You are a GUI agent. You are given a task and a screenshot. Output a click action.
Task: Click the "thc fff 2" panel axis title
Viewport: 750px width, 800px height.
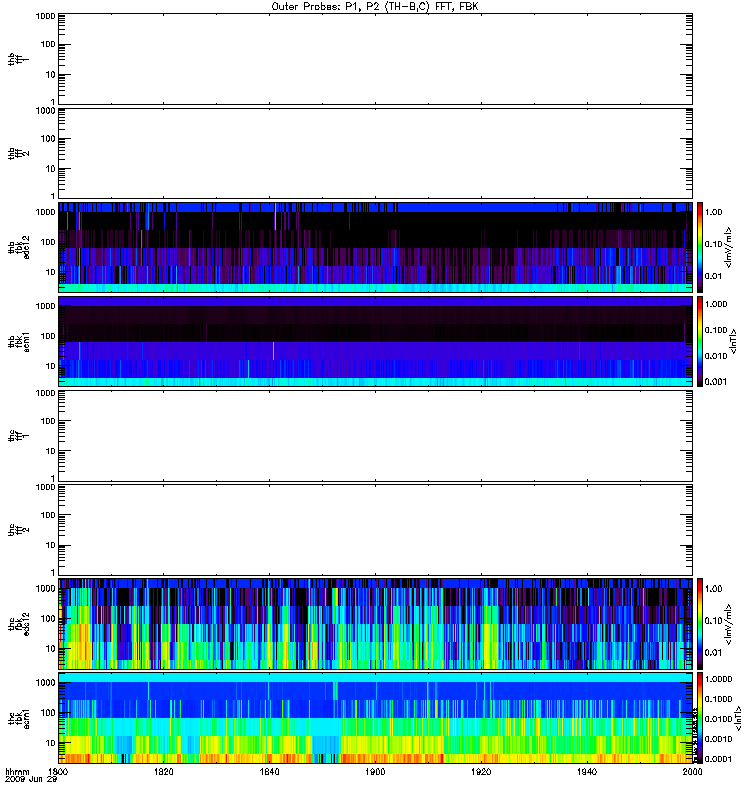pos(18,530)
